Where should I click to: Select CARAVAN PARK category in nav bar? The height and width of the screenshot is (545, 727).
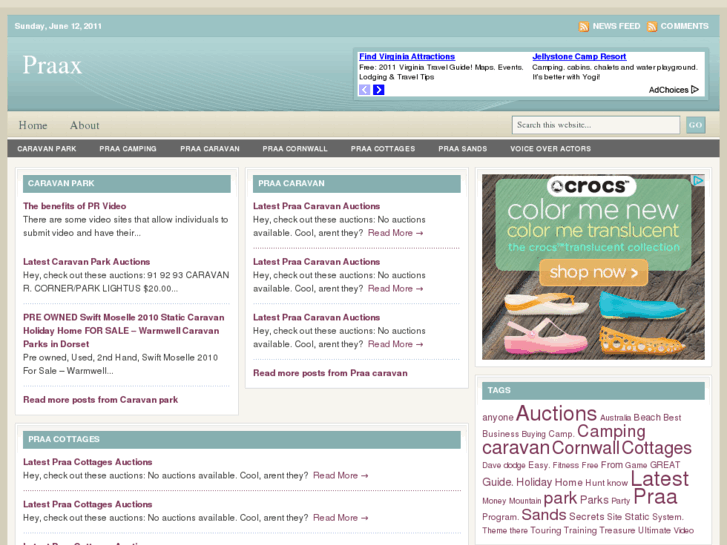point(47,149)
